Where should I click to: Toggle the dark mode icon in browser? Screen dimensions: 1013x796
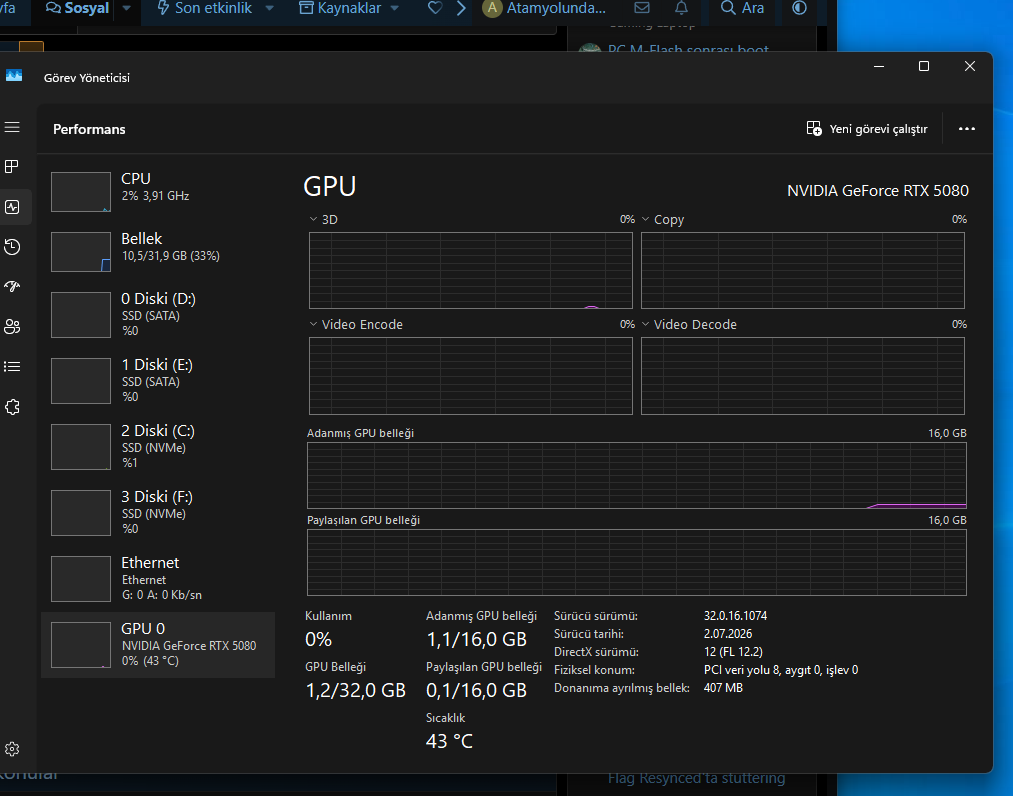tap(799, 8)
